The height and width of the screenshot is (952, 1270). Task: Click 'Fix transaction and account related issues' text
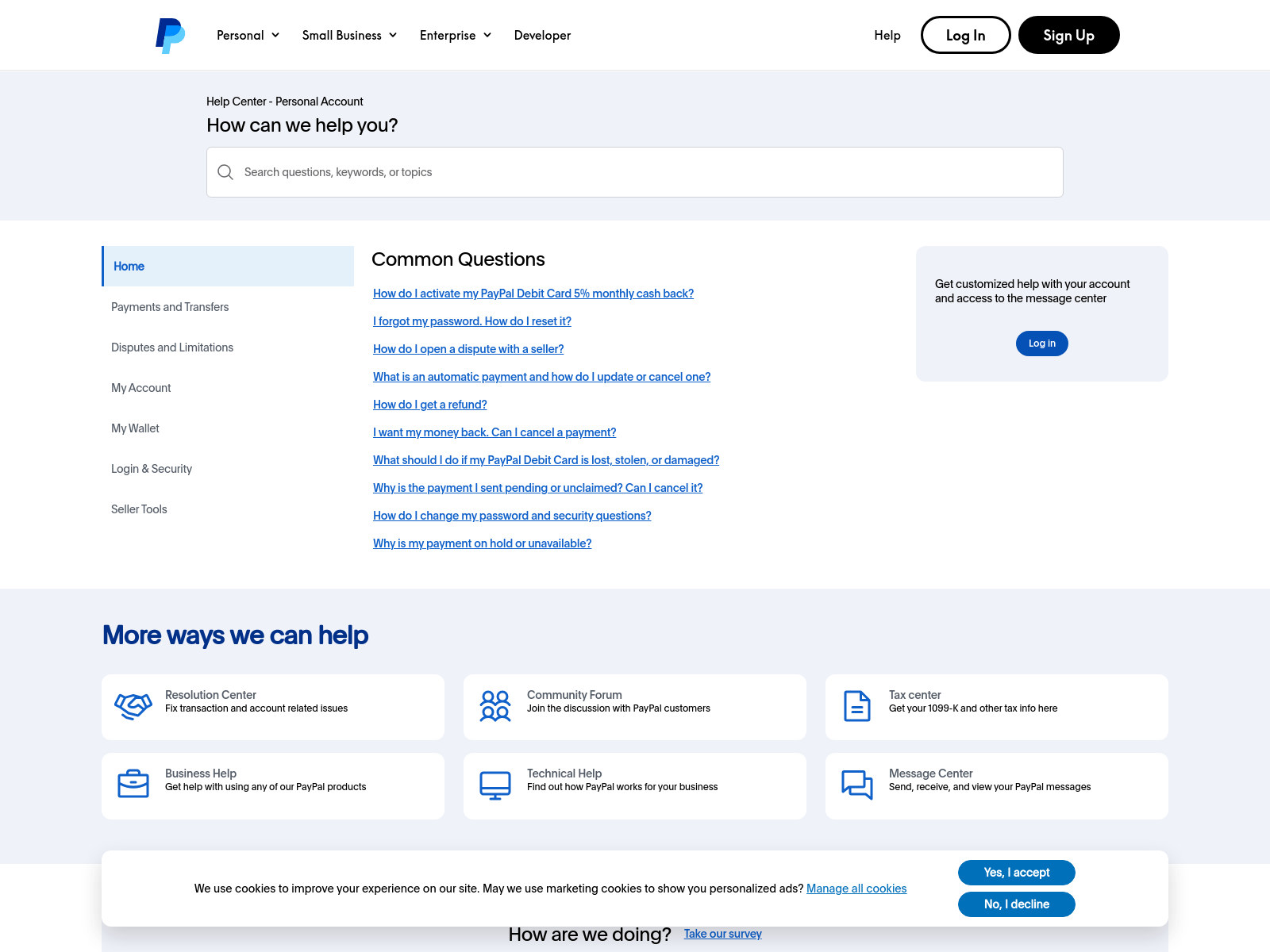(x=256, y=708)
